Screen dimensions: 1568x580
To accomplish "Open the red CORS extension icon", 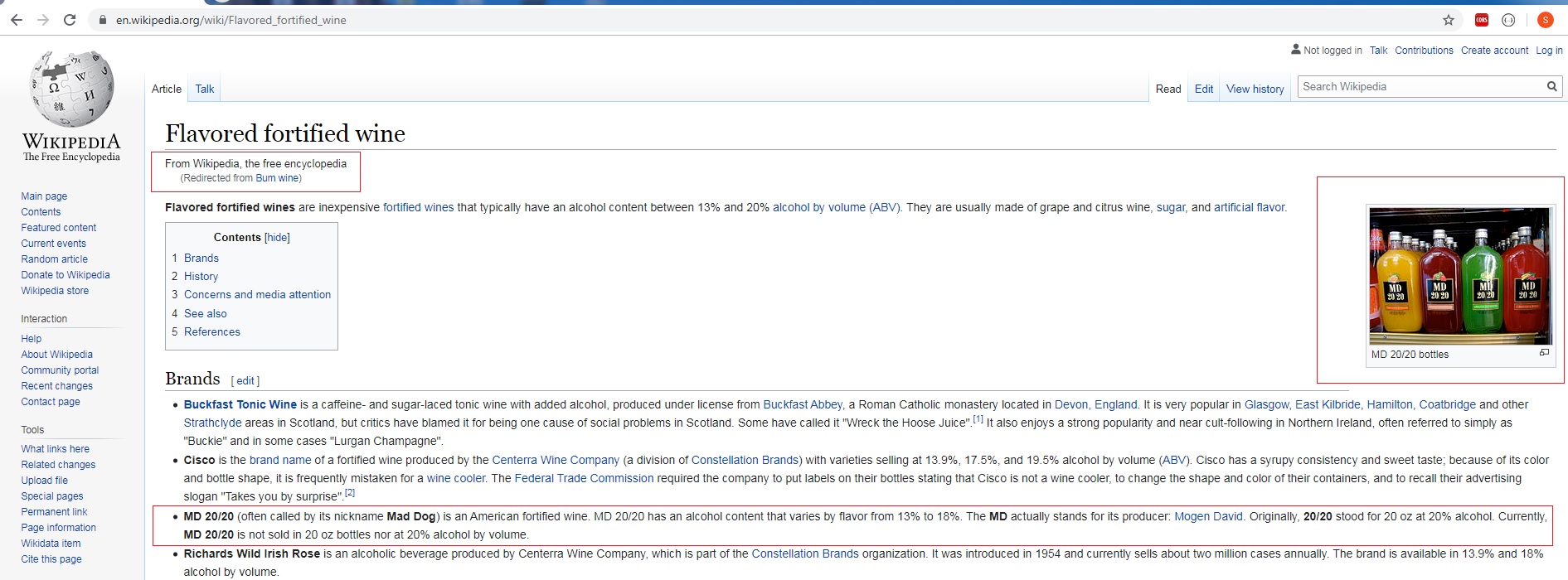I will pyautogui.click(x=1482, y=20).
